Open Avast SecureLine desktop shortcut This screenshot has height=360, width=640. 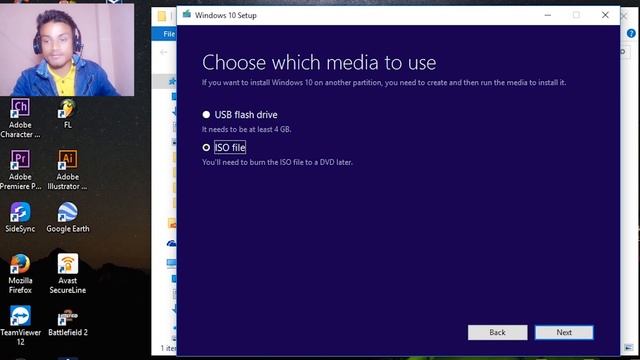tap(68, 274)
